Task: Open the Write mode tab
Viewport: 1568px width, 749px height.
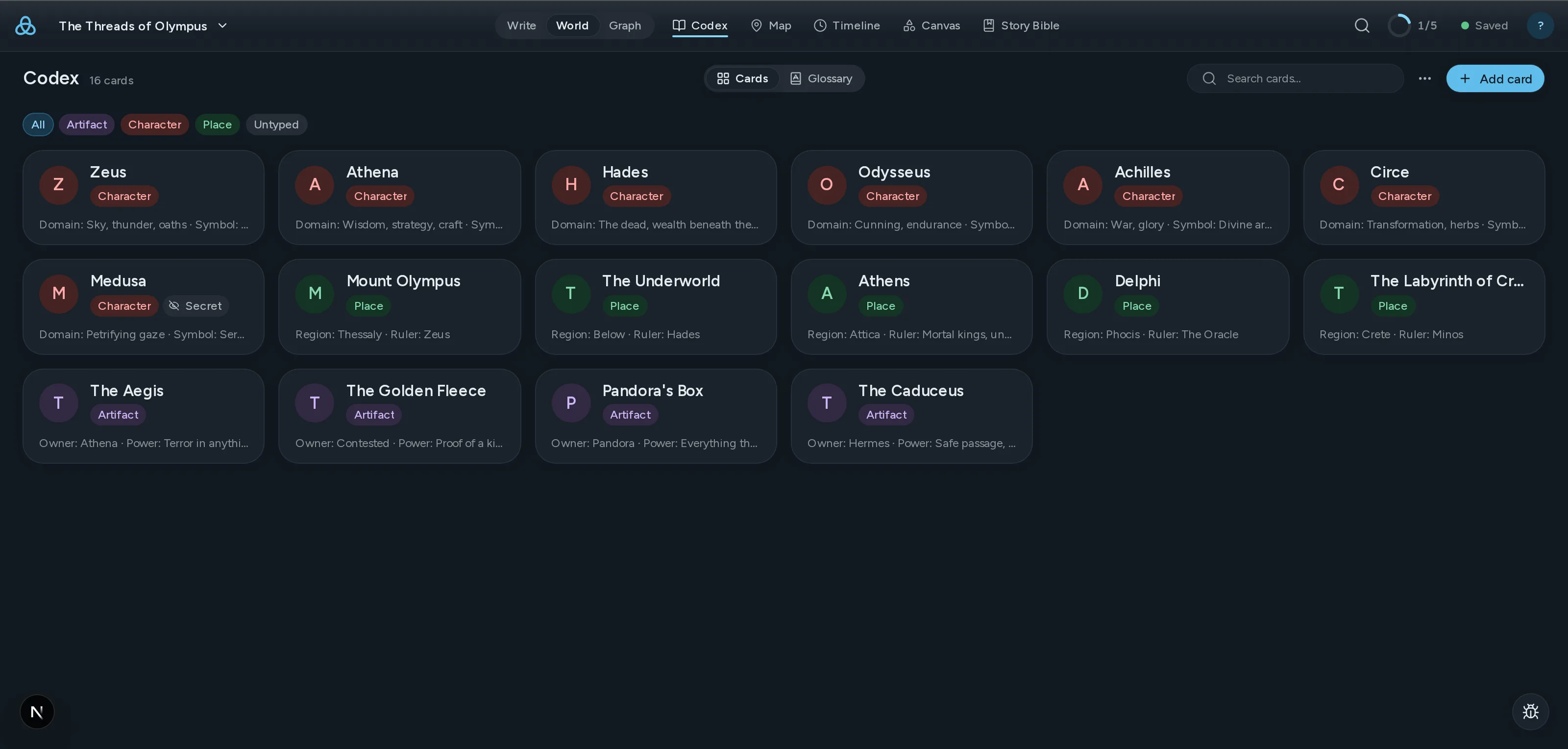Action: point(521,25)
